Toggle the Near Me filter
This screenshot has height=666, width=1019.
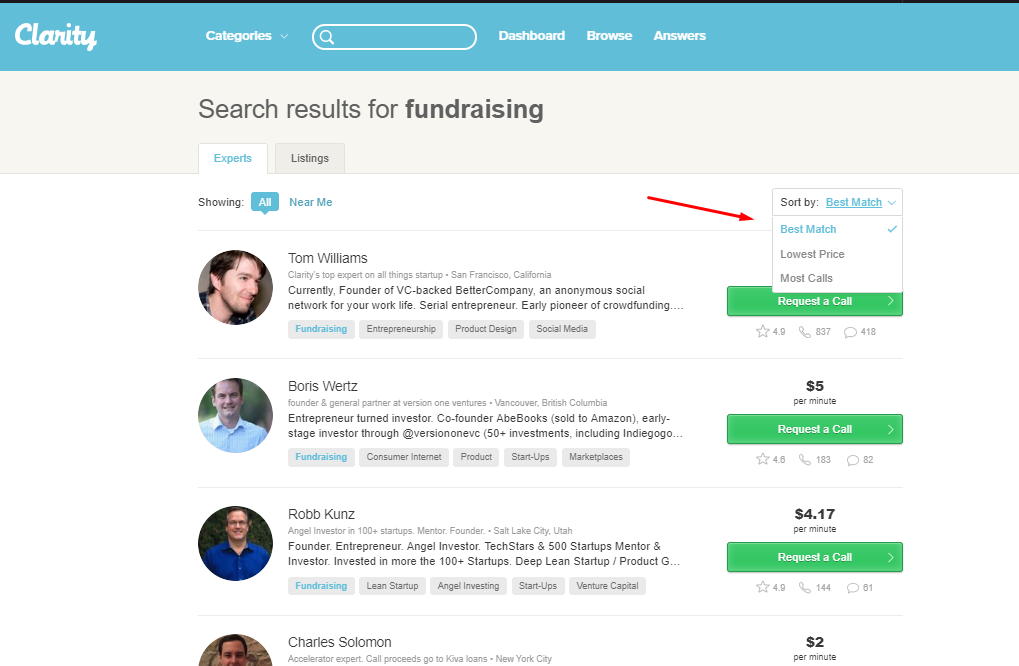pos(311,202)
